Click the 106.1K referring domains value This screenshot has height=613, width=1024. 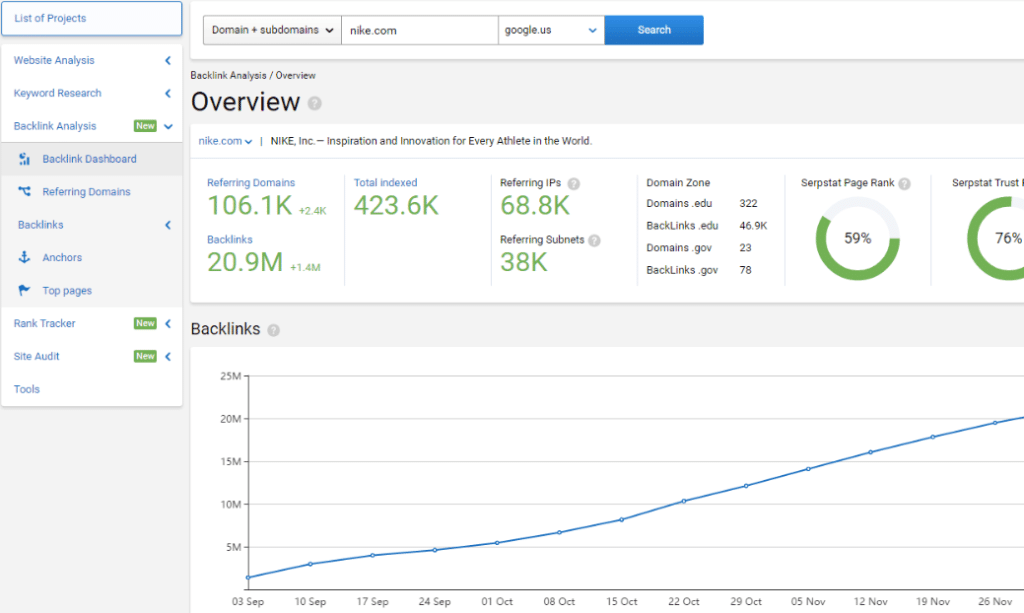tap(249, 206)
